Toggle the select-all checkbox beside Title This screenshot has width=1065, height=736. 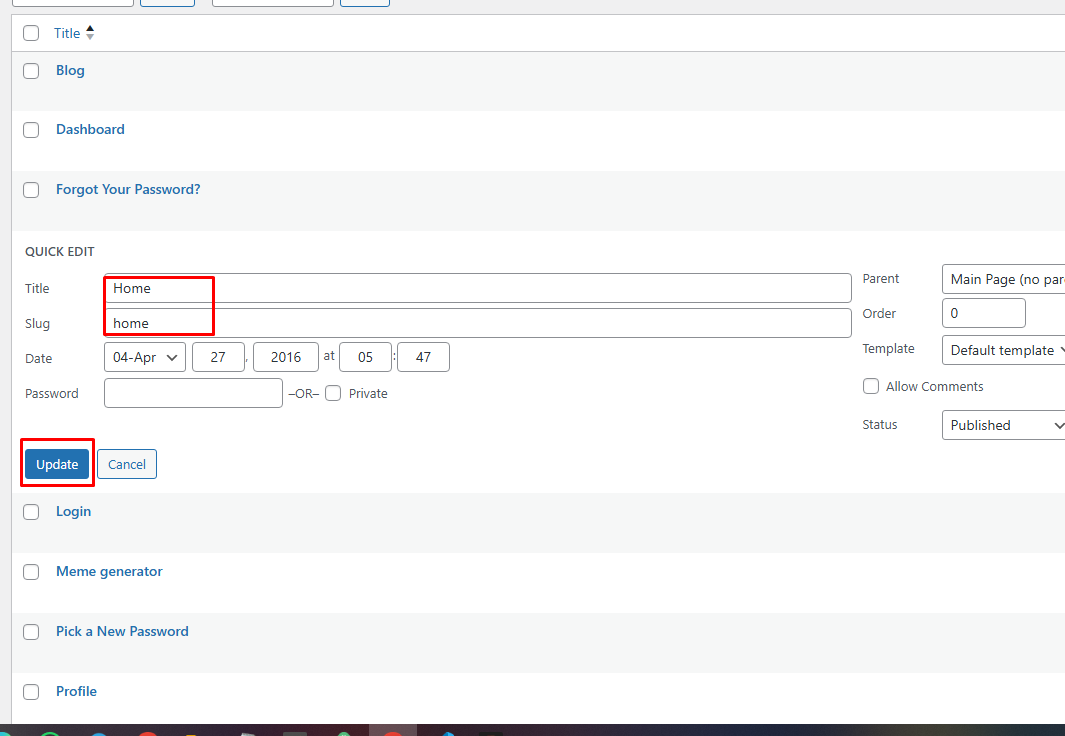click(x=31, y=33)
